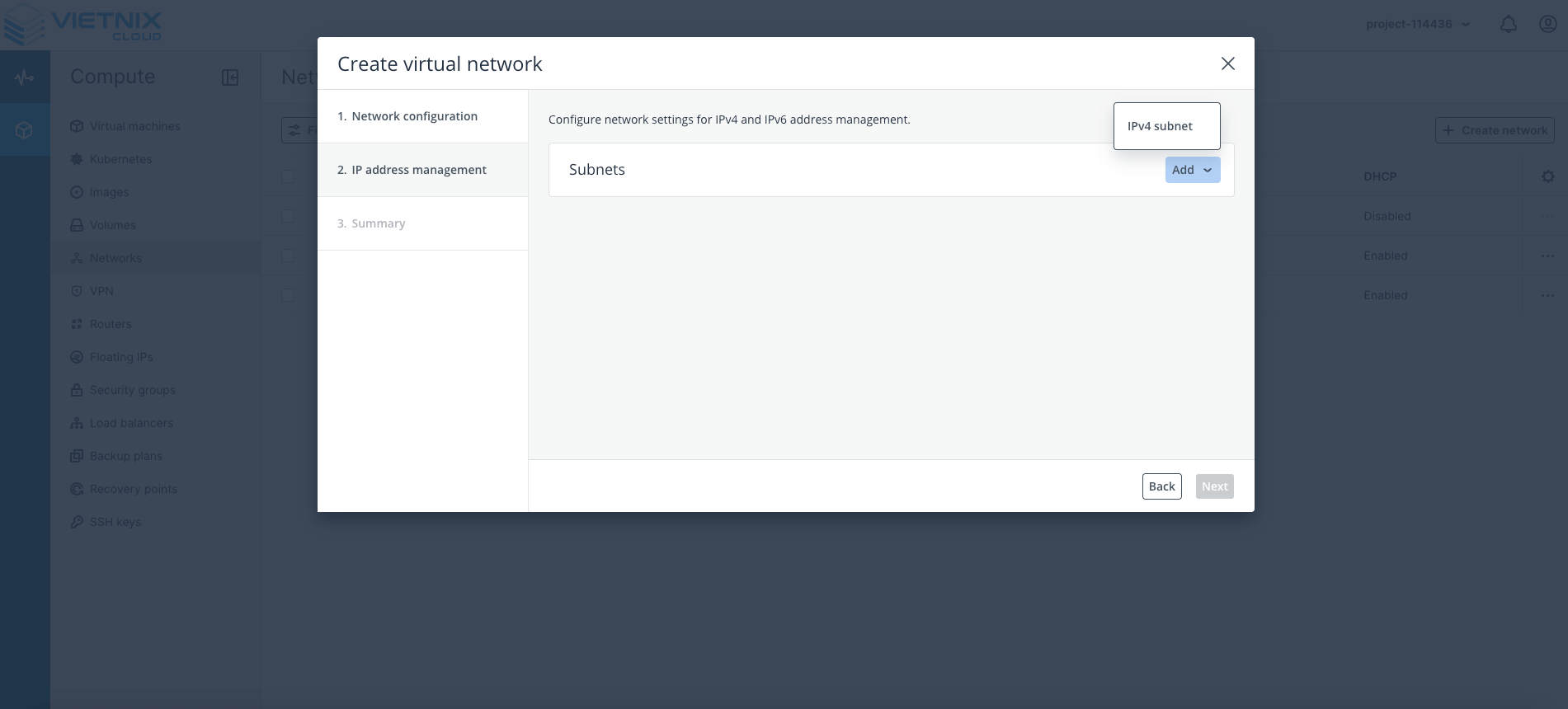
Task: Click the VPN shield icon
Action: pos(77,291)
